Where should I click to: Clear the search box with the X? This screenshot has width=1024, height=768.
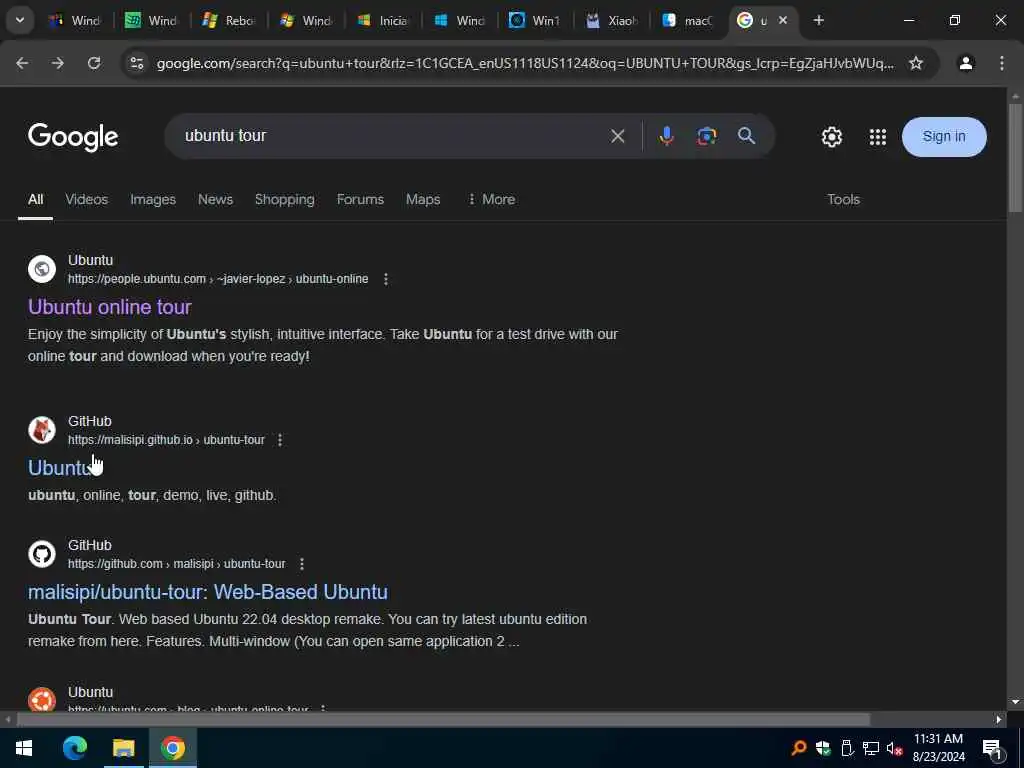pyautogui.click(x=618, y=136)
